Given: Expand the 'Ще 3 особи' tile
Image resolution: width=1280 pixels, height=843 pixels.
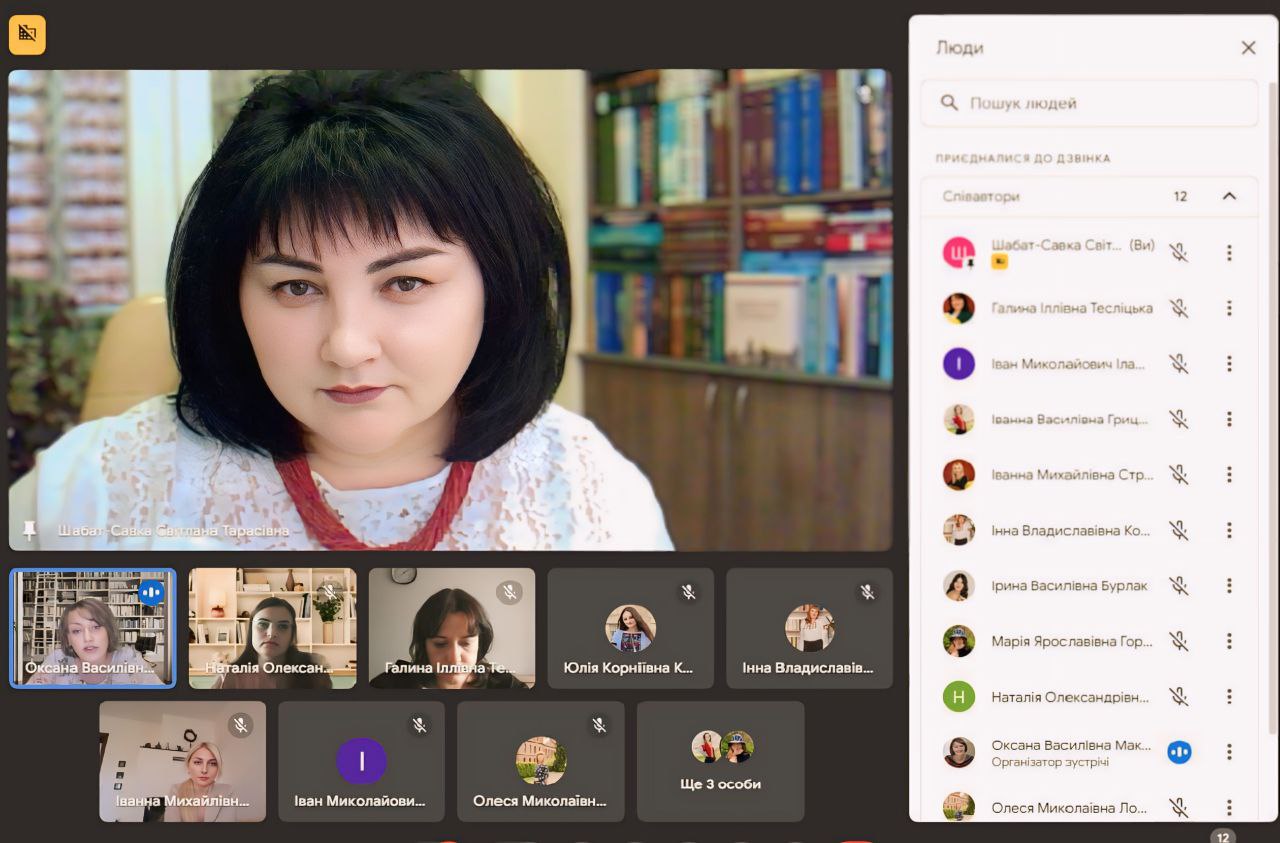Looking at the screenshot, I should pyautogui.click(x=720, y=761).
